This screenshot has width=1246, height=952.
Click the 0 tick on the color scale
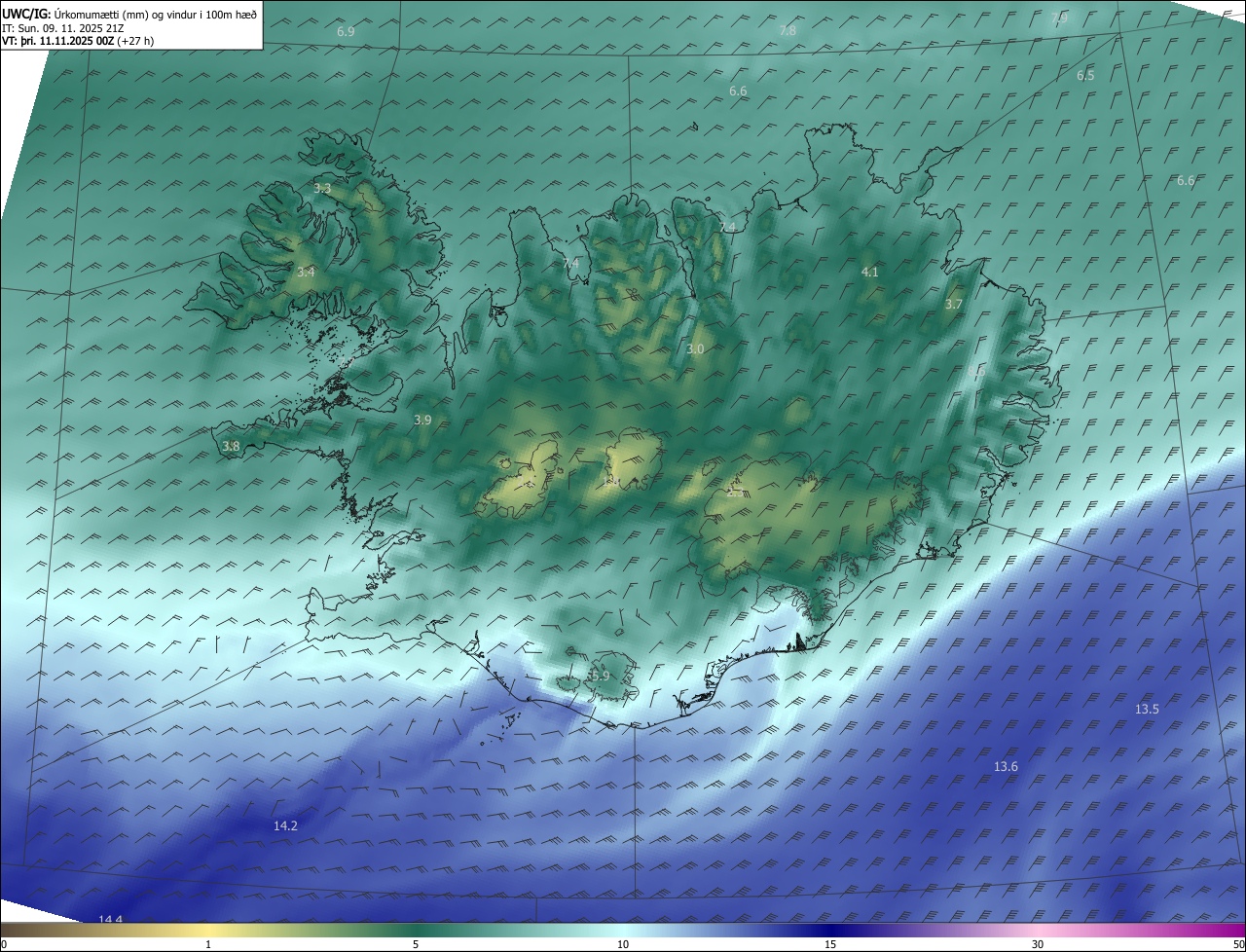(4, 944)
